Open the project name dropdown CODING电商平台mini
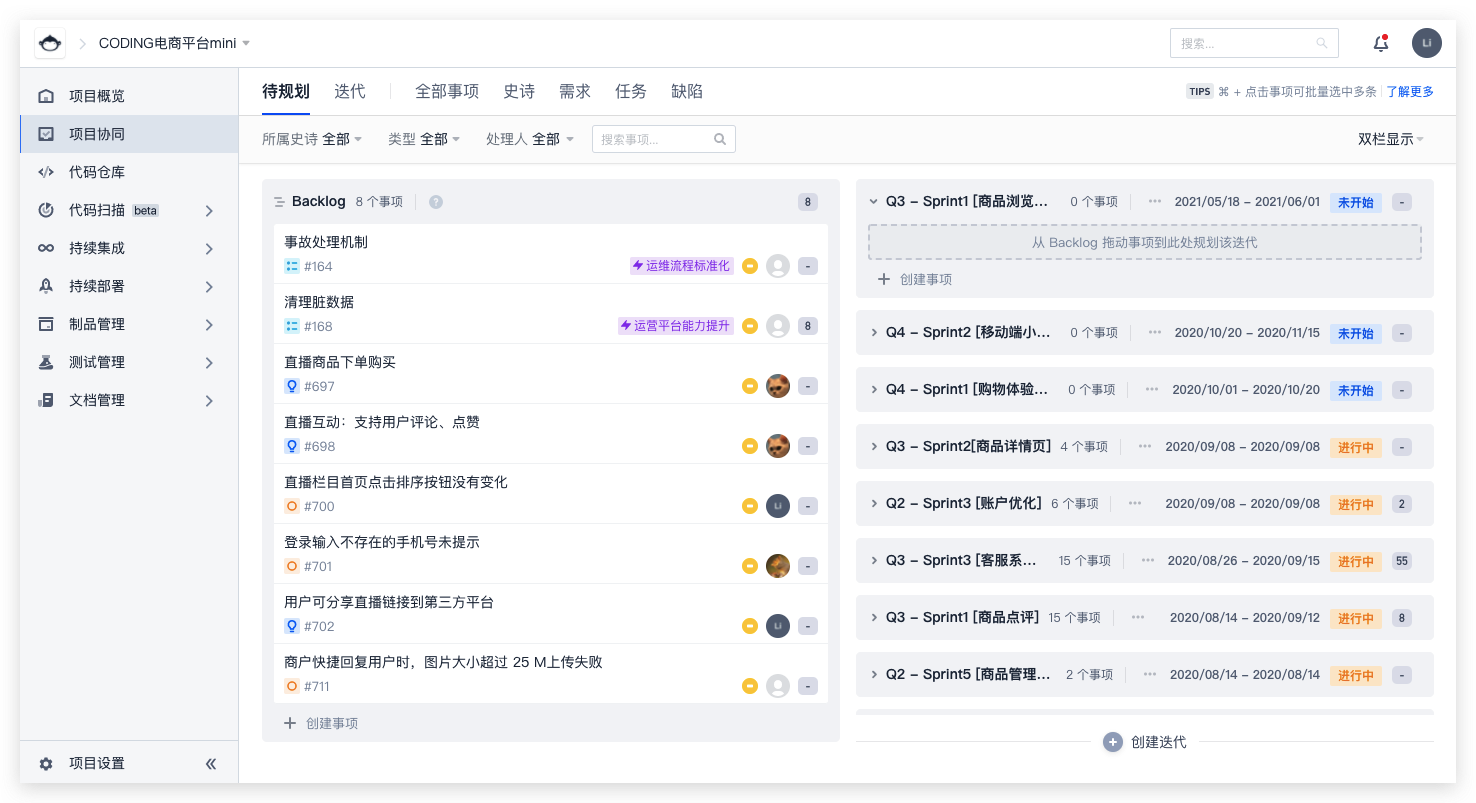Screen dimensions: 1476x803 [x=175, y=43]
